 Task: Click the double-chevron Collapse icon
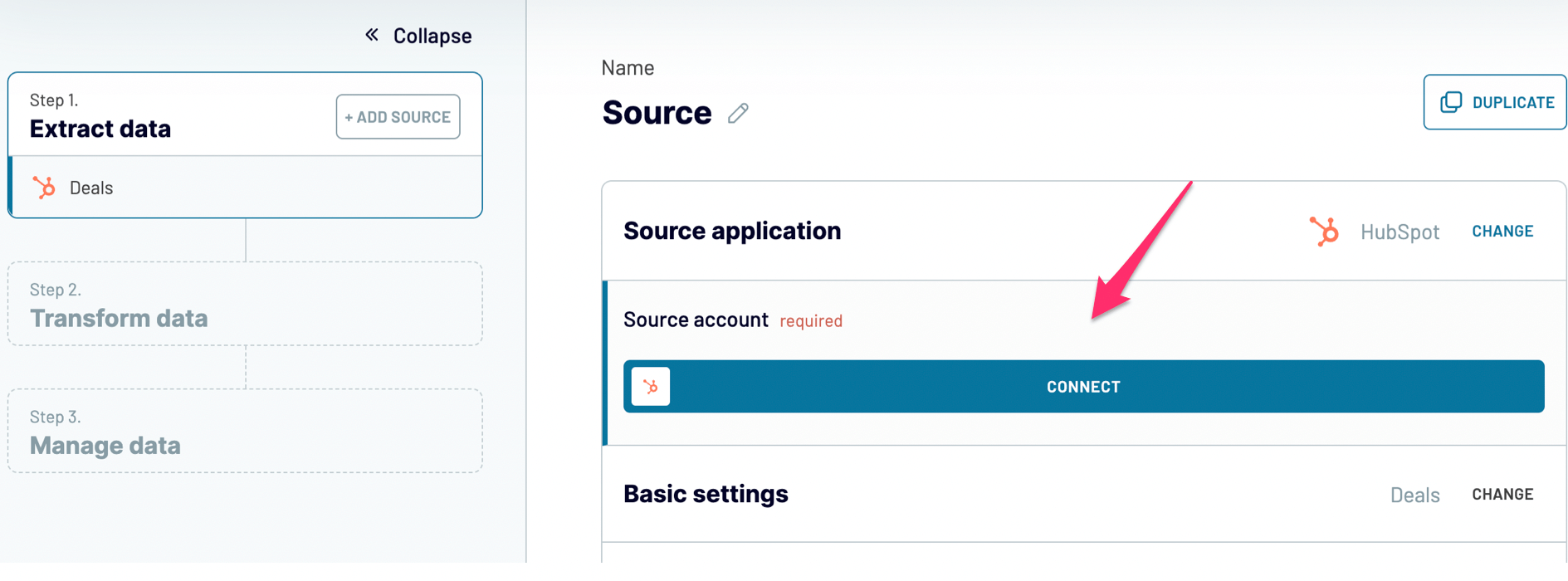[372, 35]
